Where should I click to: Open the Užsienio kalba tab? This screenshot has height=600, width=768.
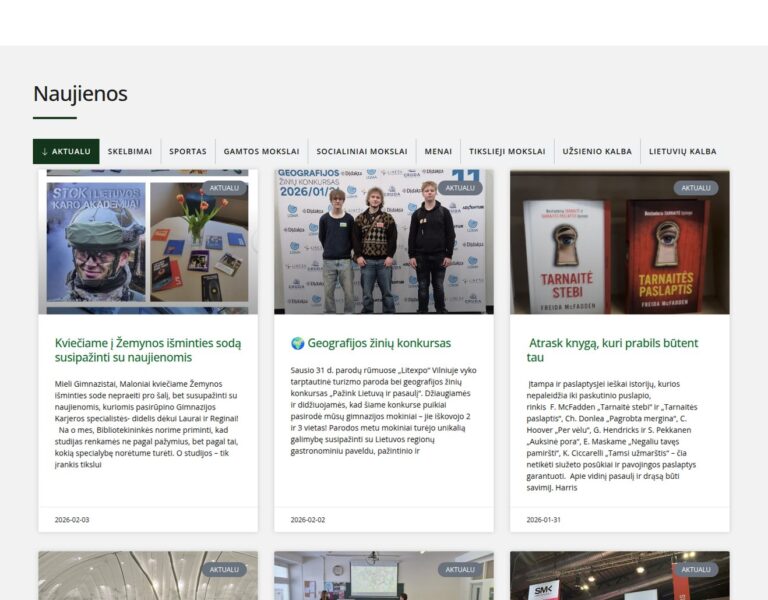click(x=597, y=152)
